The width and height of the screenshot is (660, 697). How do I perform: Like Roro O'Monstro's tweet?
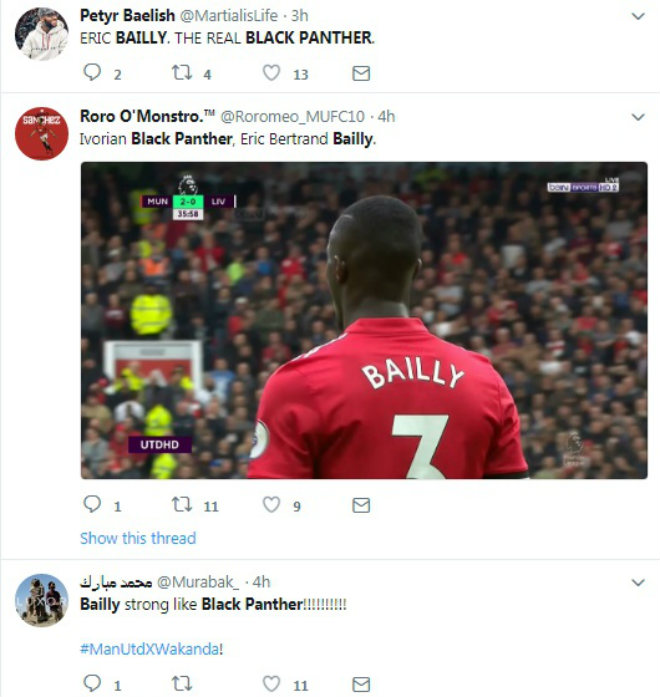pyautogui.click(x=271, y=505)
